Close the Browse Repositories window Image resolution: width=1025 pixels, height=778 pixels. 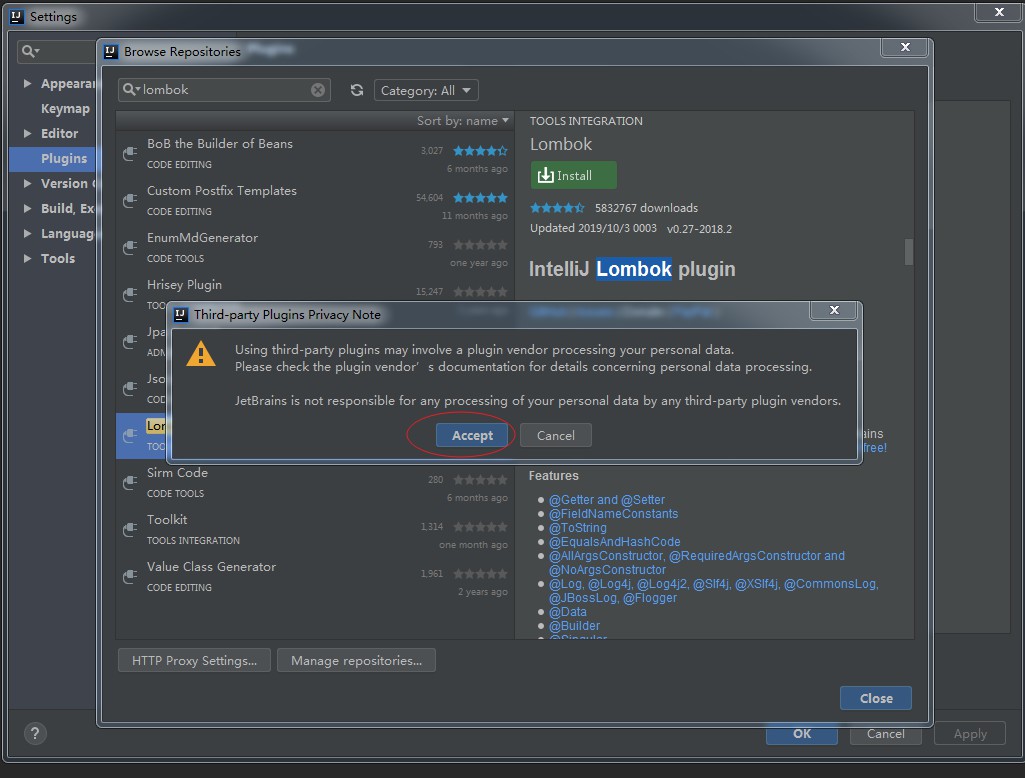(905, 47)
